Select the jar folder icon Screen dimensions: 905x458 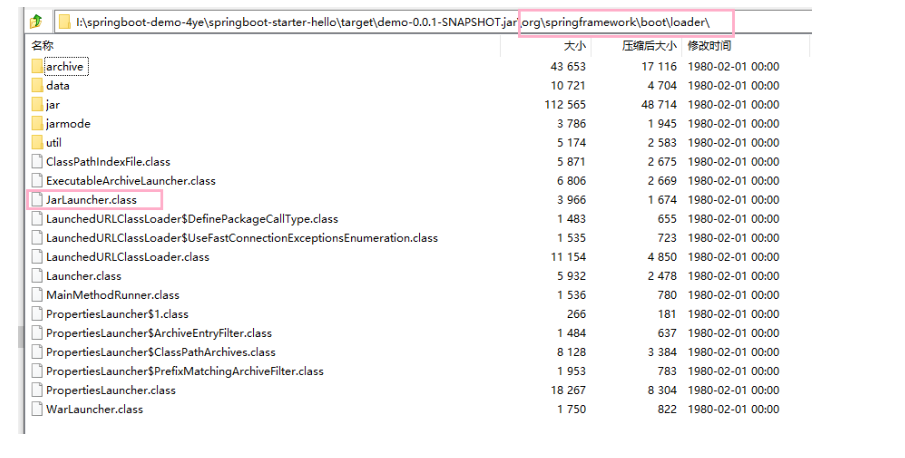[x=38, y=104]
